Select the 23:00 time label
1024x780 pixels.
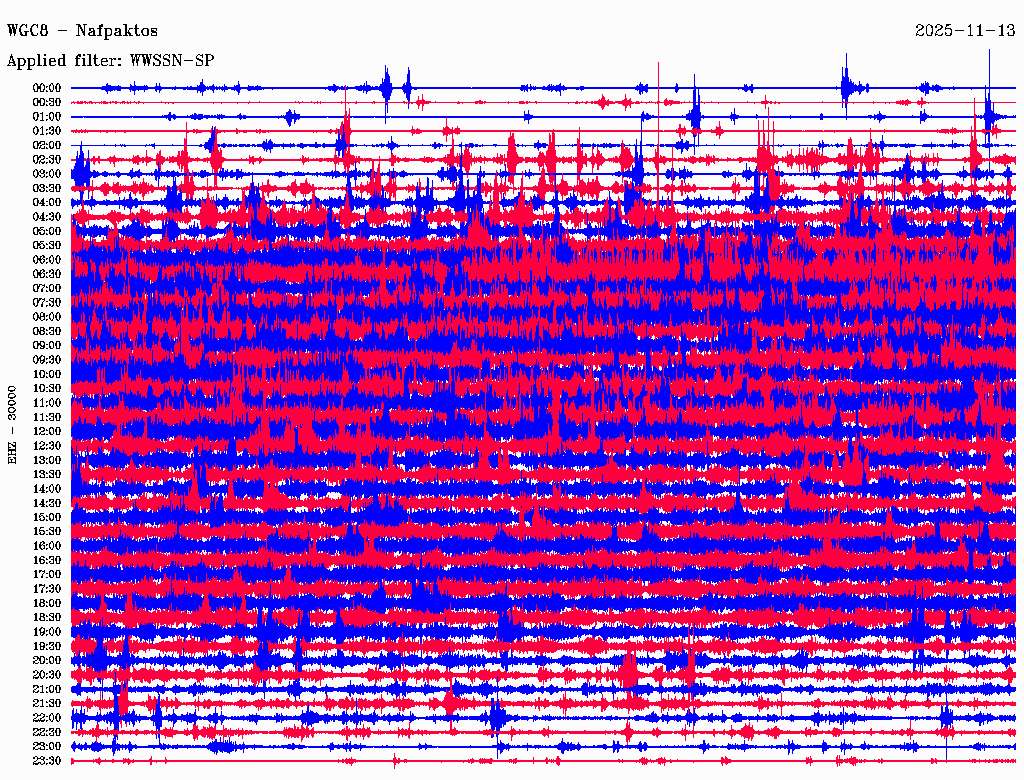47,747
